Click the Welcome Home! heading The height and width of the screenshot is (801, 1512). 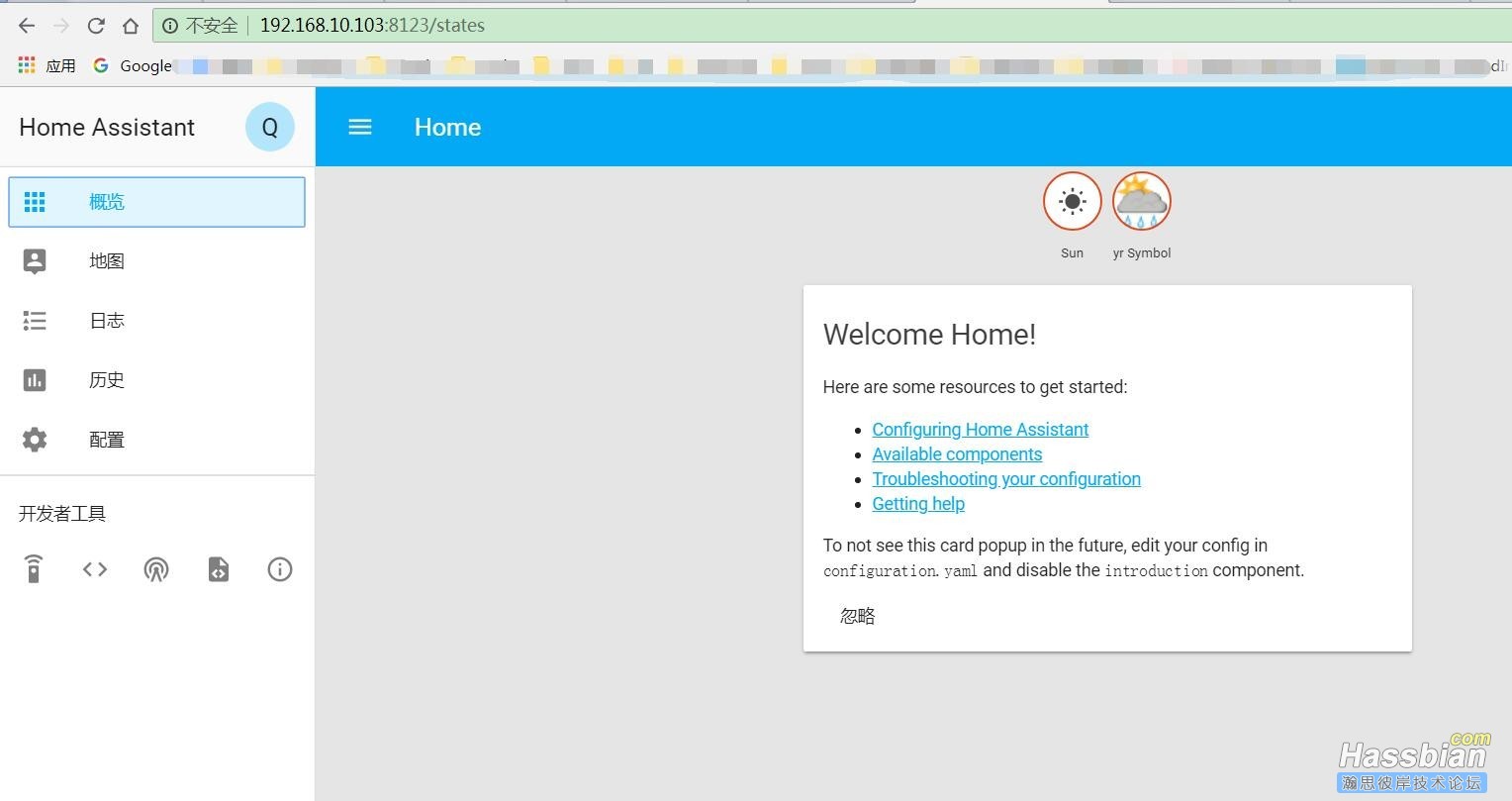(x=929, y=335)
